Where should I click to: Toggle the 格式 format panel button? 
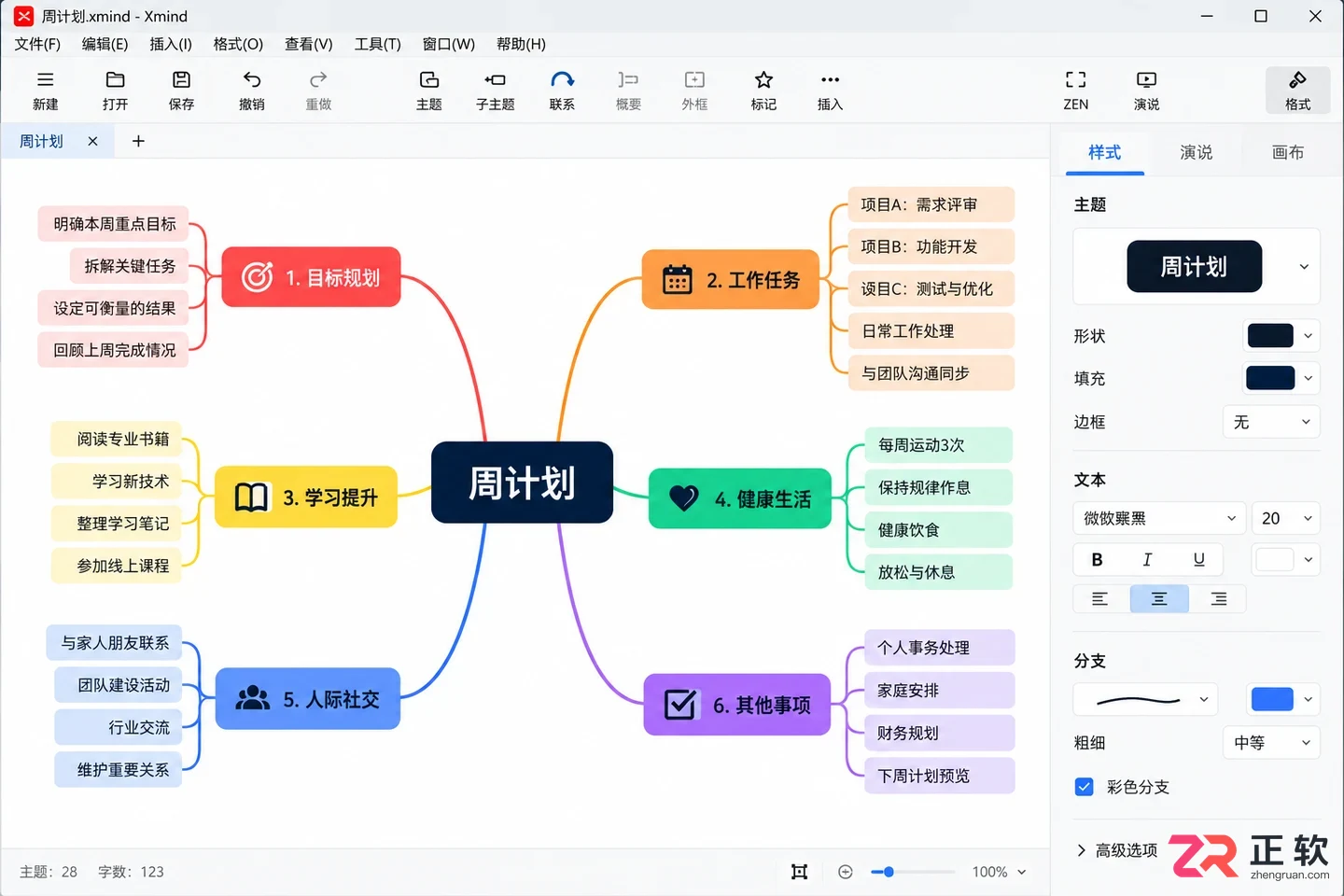[x=1297, y=91]
